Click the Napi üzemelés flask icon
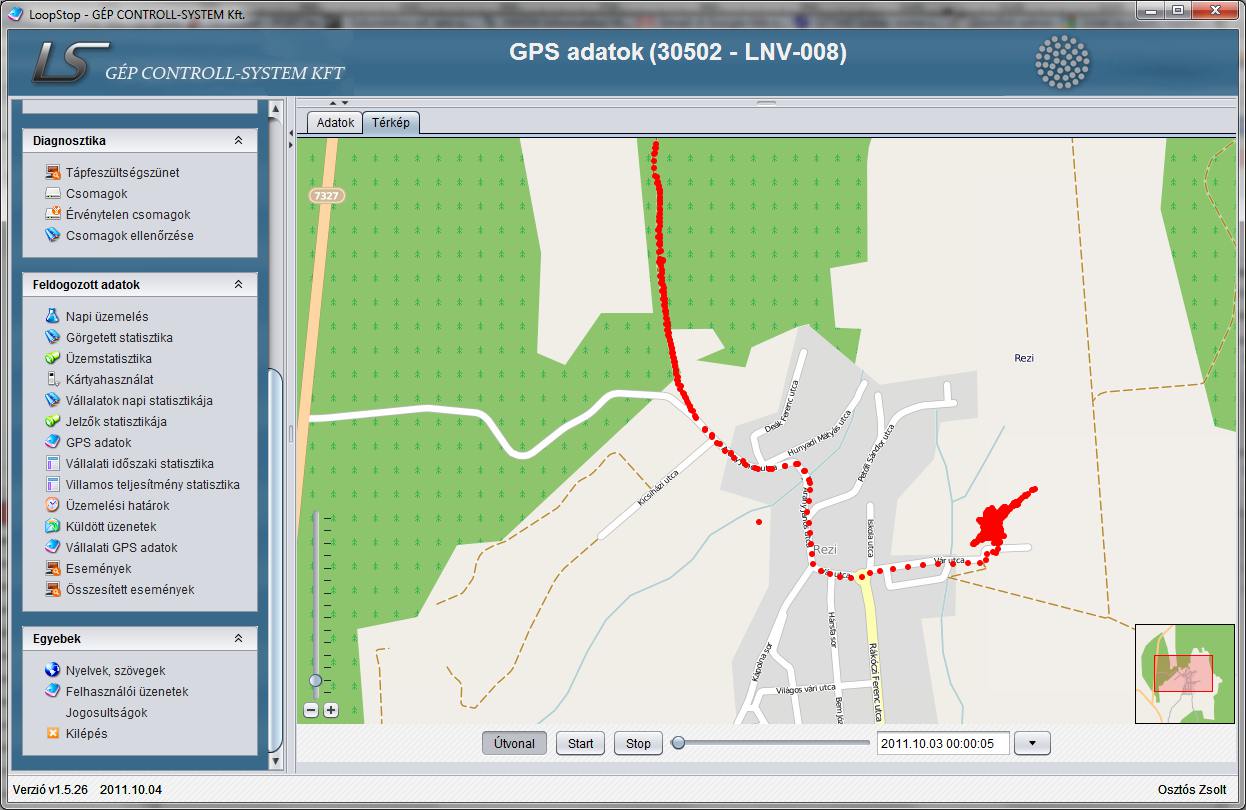This screenshot has height=810, width=1246. (54, 317)
